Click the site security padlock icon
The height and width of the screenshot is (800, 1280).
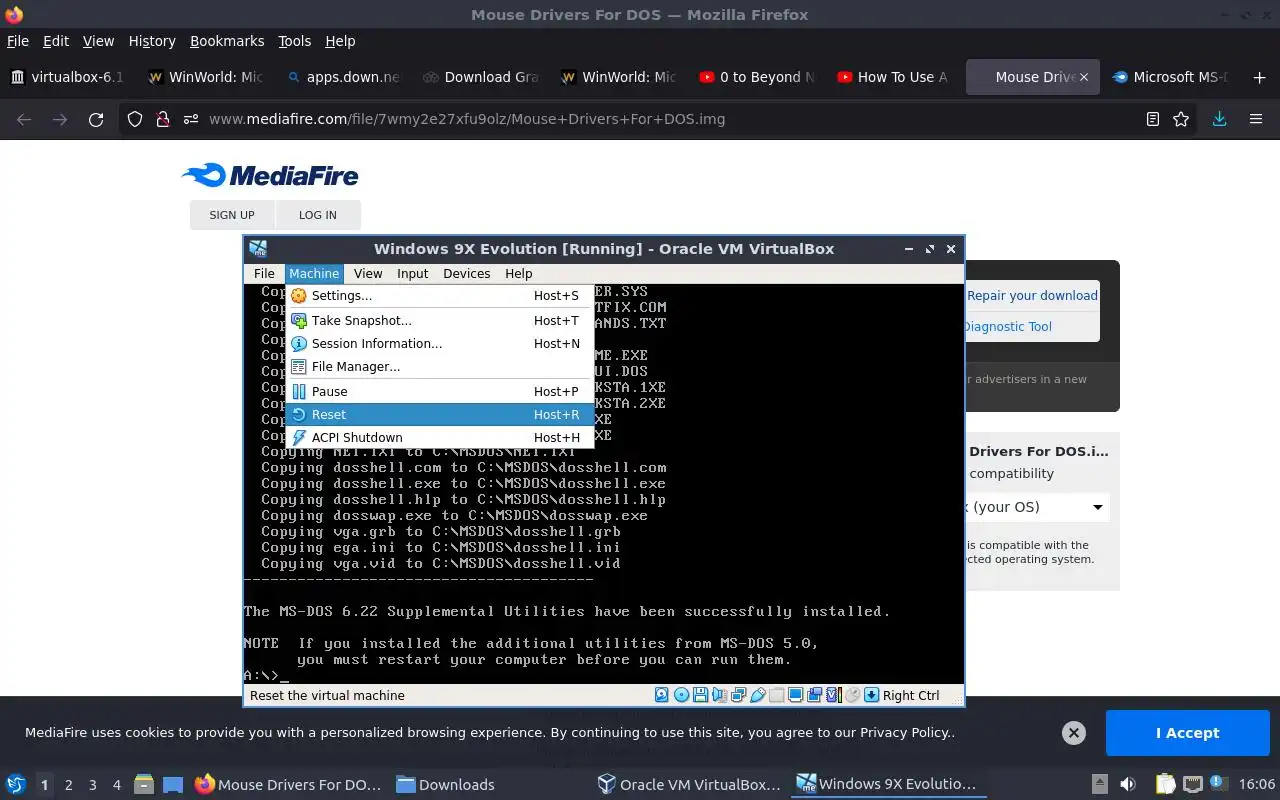tap(163, 119)
